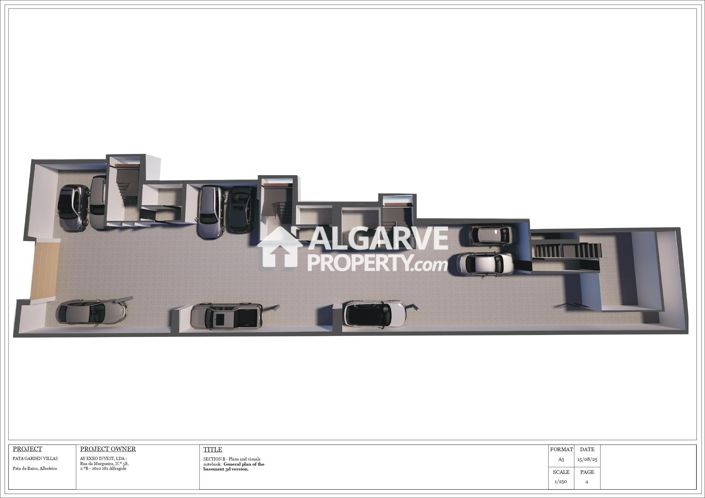Select the SUV parked at the bottom center-left
This screenshot has height=498, width=705.
click(x=226, y=316)
